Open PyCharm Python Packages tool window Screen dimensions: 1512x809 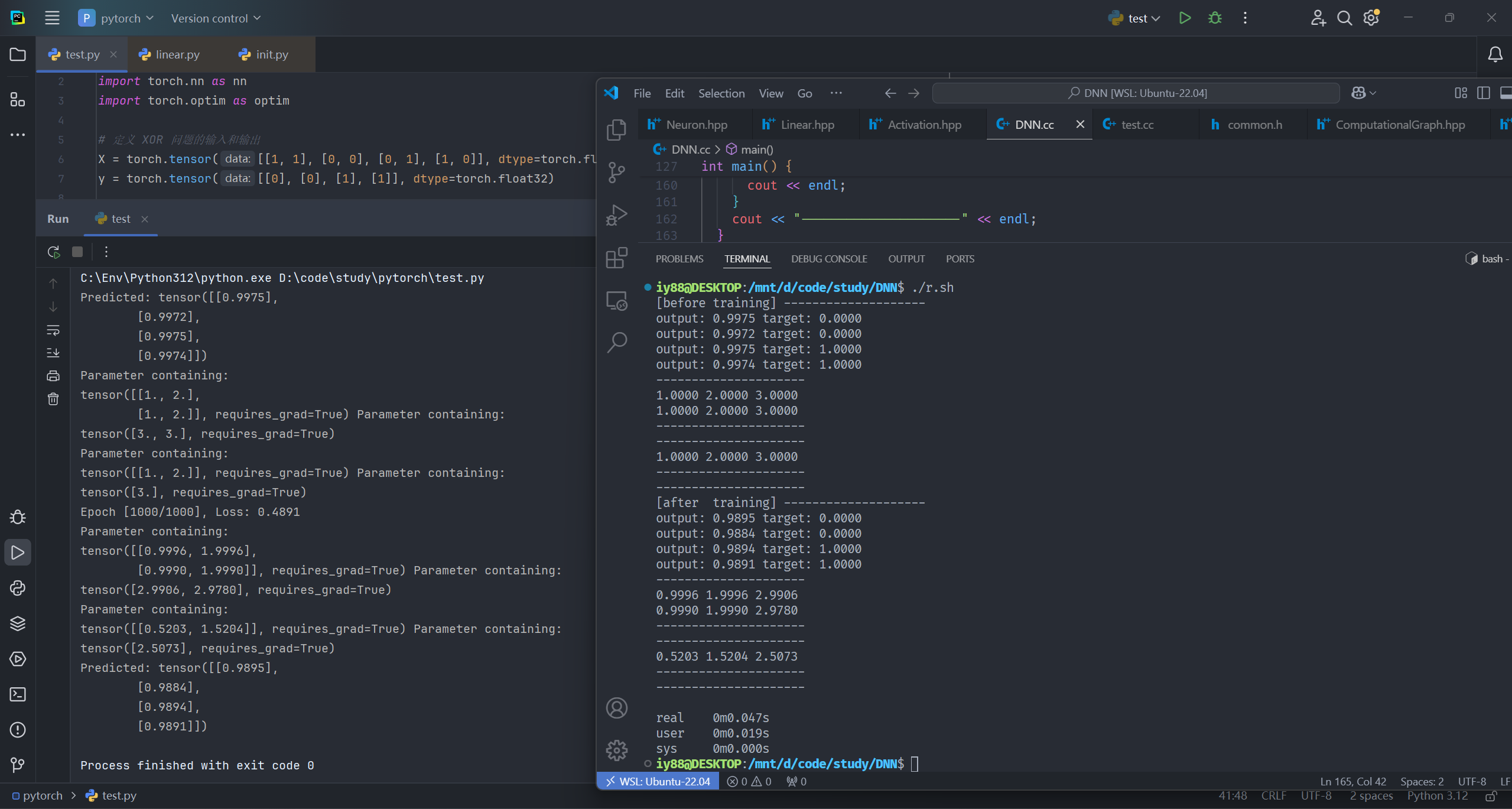(x=18, y=623)
